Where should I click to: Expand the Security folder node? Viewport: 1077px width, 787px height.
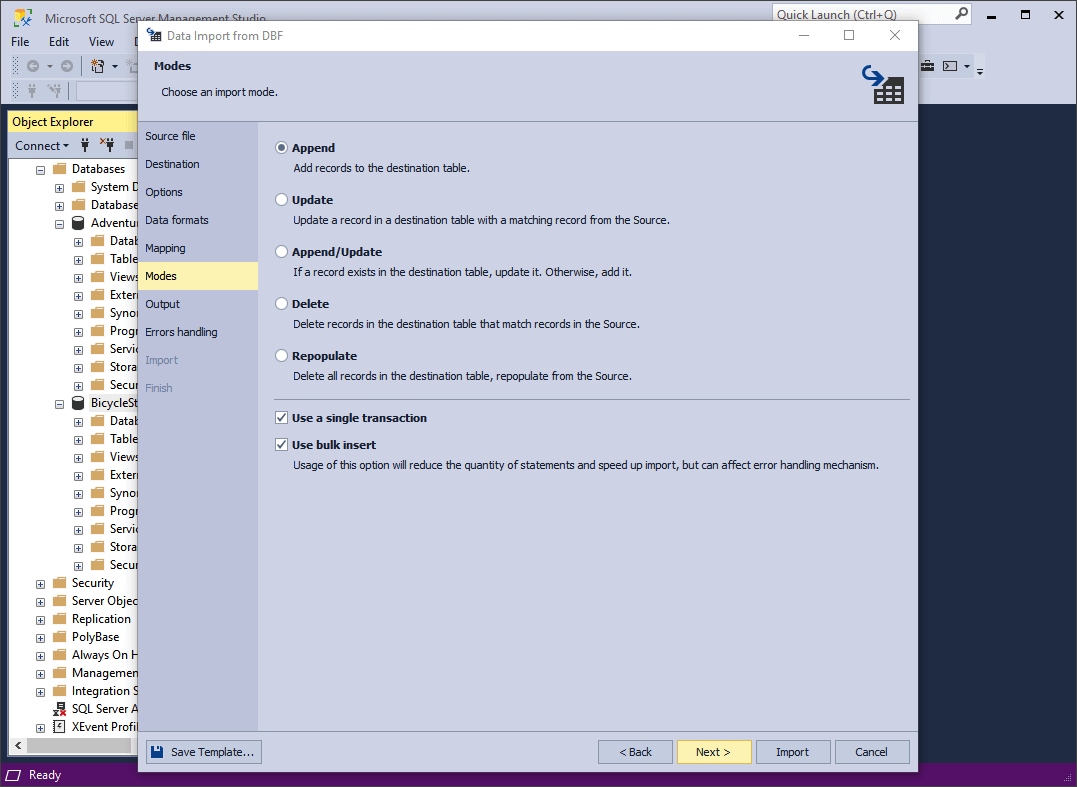click(x=40, y=584)
